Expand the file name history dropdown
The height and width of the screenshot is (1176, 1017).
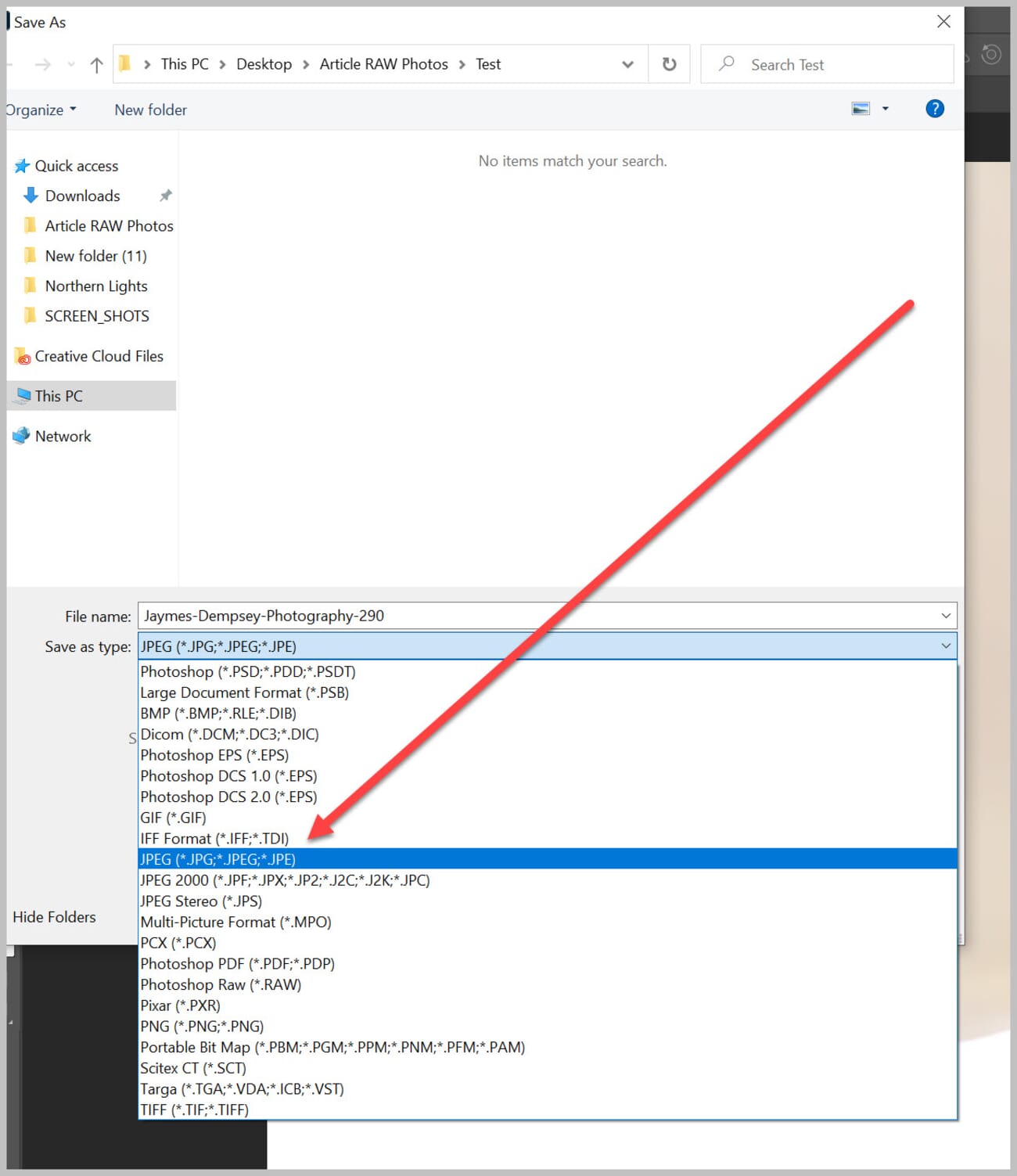[x=945, y=616]
